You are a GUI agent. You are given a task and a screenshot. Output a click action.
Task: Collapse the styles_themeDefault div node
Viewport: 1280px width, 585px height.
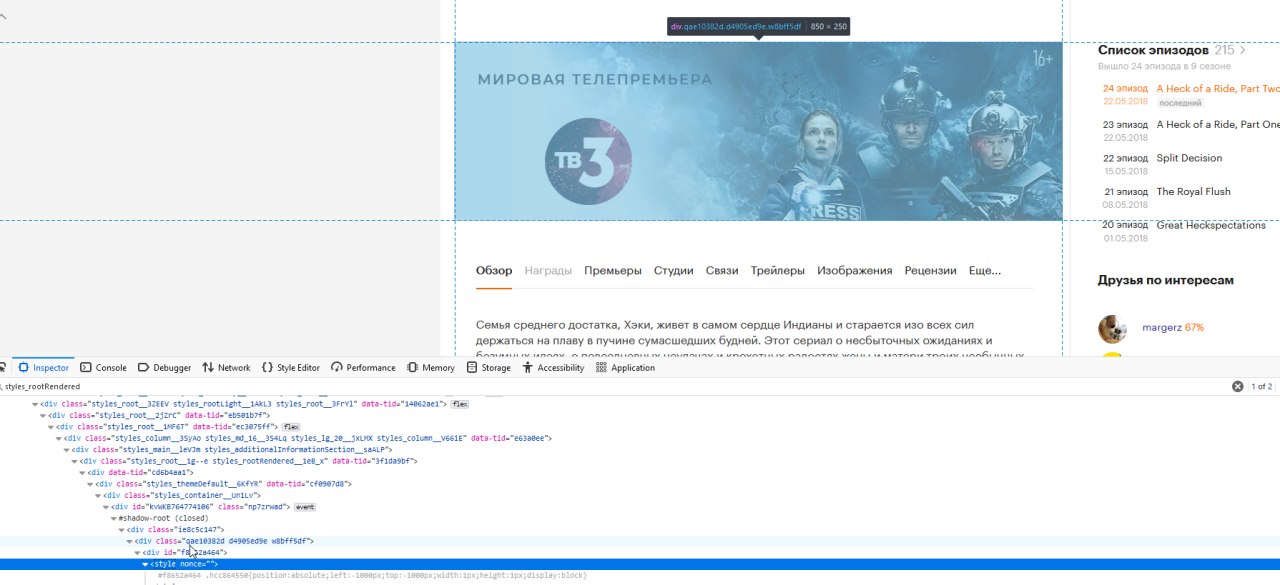[91, 484]
